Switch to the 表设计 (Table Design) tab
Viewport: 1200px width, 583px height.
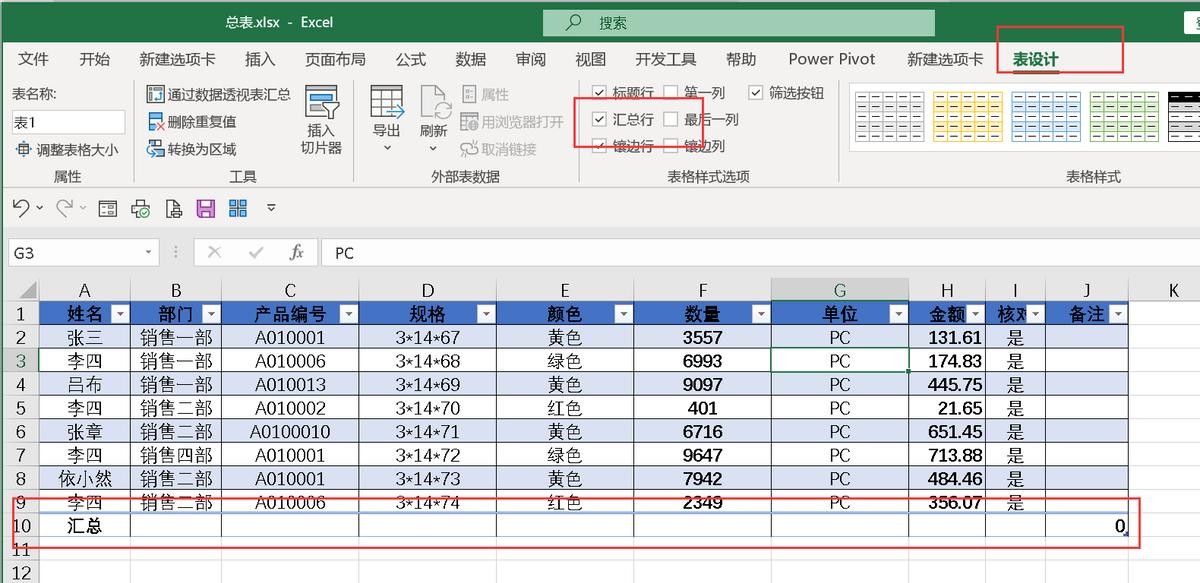tap(1035, 59)
